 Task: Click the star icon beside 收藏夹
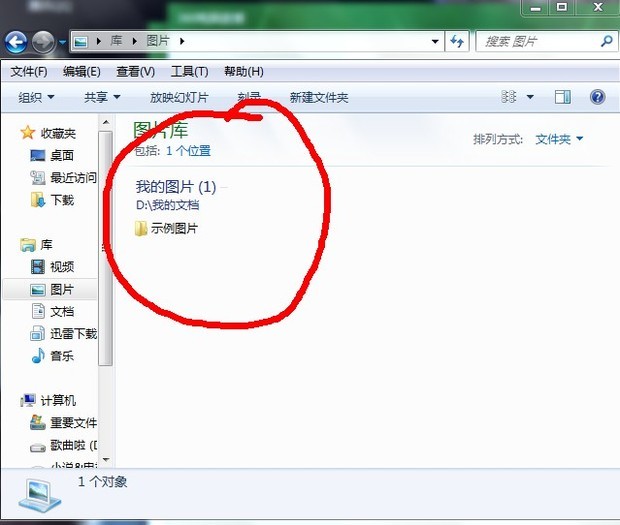[28, 133]
